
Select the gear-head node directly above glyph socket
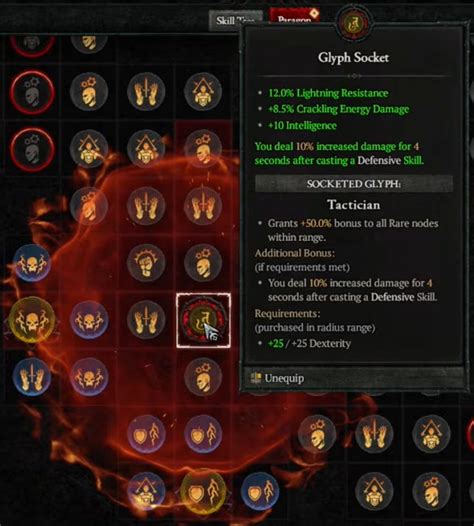click(x=203, y=263)
